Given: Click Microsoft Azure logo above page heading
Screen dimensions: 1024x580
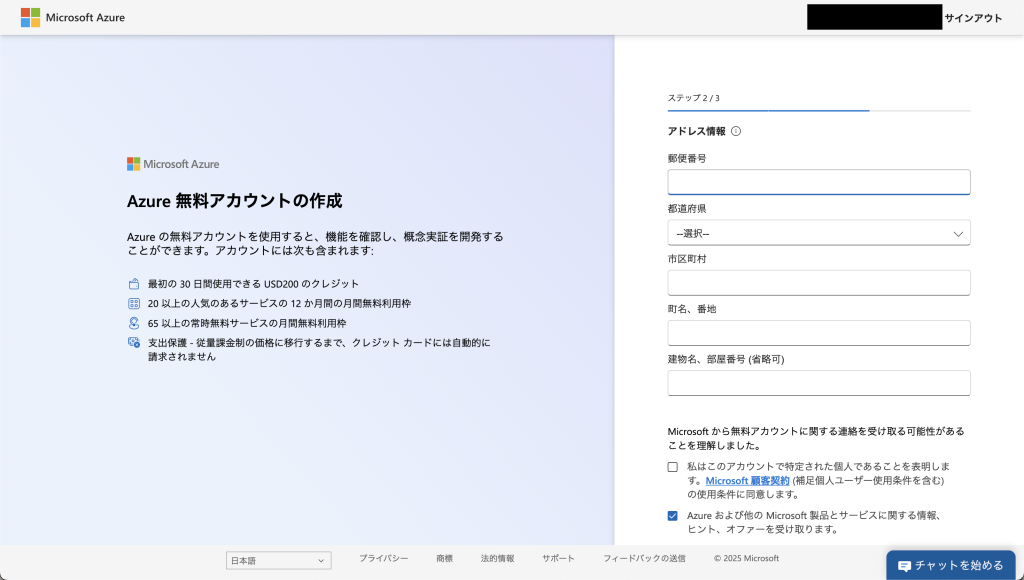Looking at the screenshot, I should point(173,164).
